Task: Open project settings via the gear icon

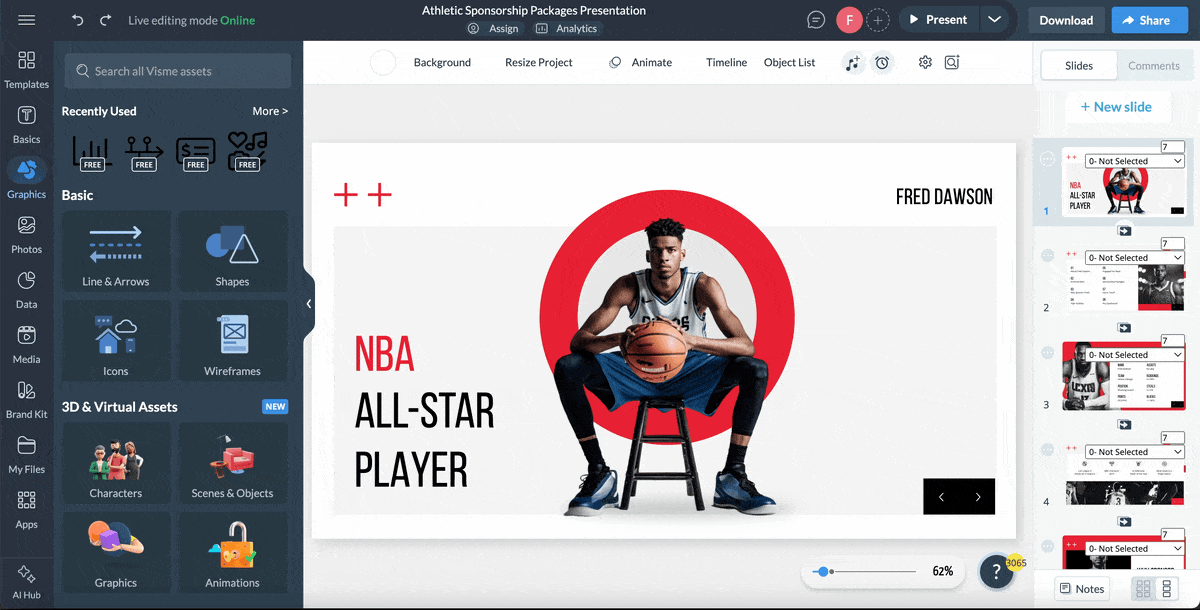Action: (x=924, y=62)
